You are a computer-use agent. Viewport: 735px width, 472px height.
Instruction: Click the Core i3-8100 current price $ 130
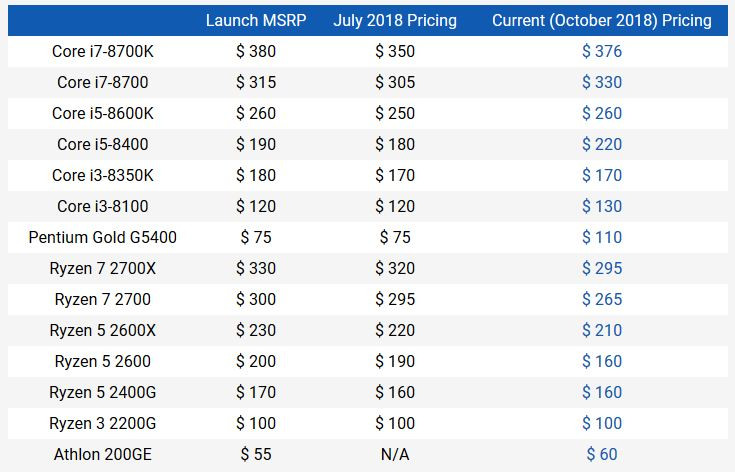tap(602, 206)
